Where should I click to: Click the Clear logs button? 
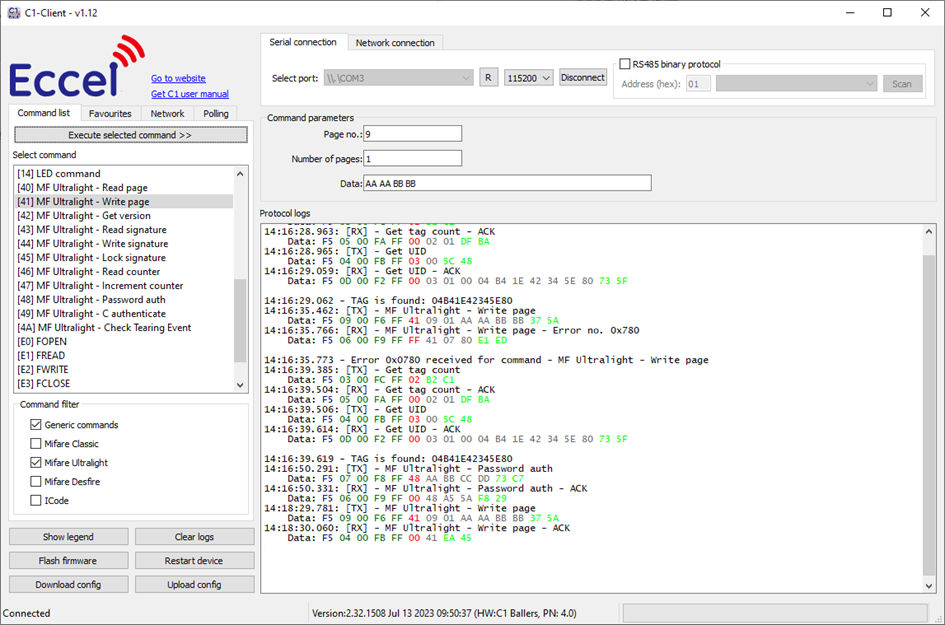coord(194,537)
